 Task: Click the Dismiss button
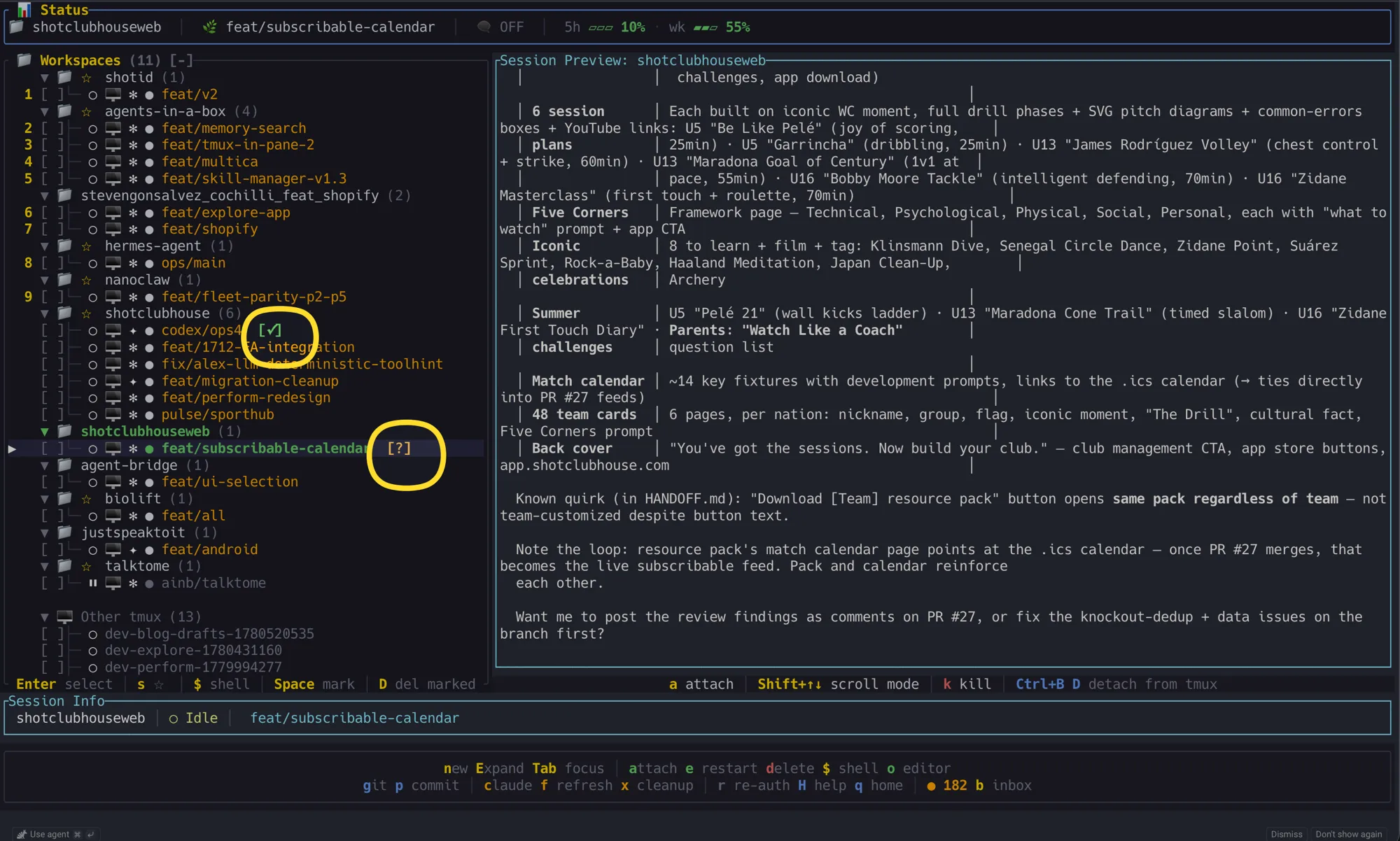pyautogui.click(x=1287, y=834)
